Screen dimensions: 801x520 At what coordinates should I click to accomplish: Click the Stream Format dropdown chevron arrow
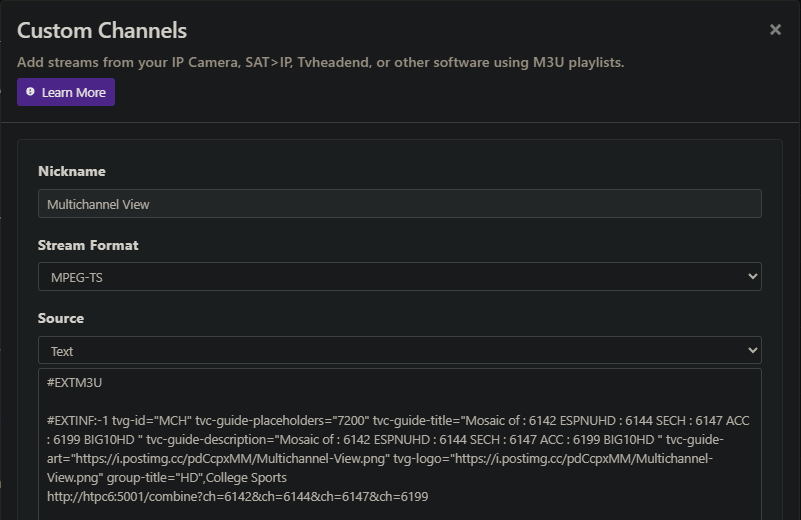pos(752,277)
